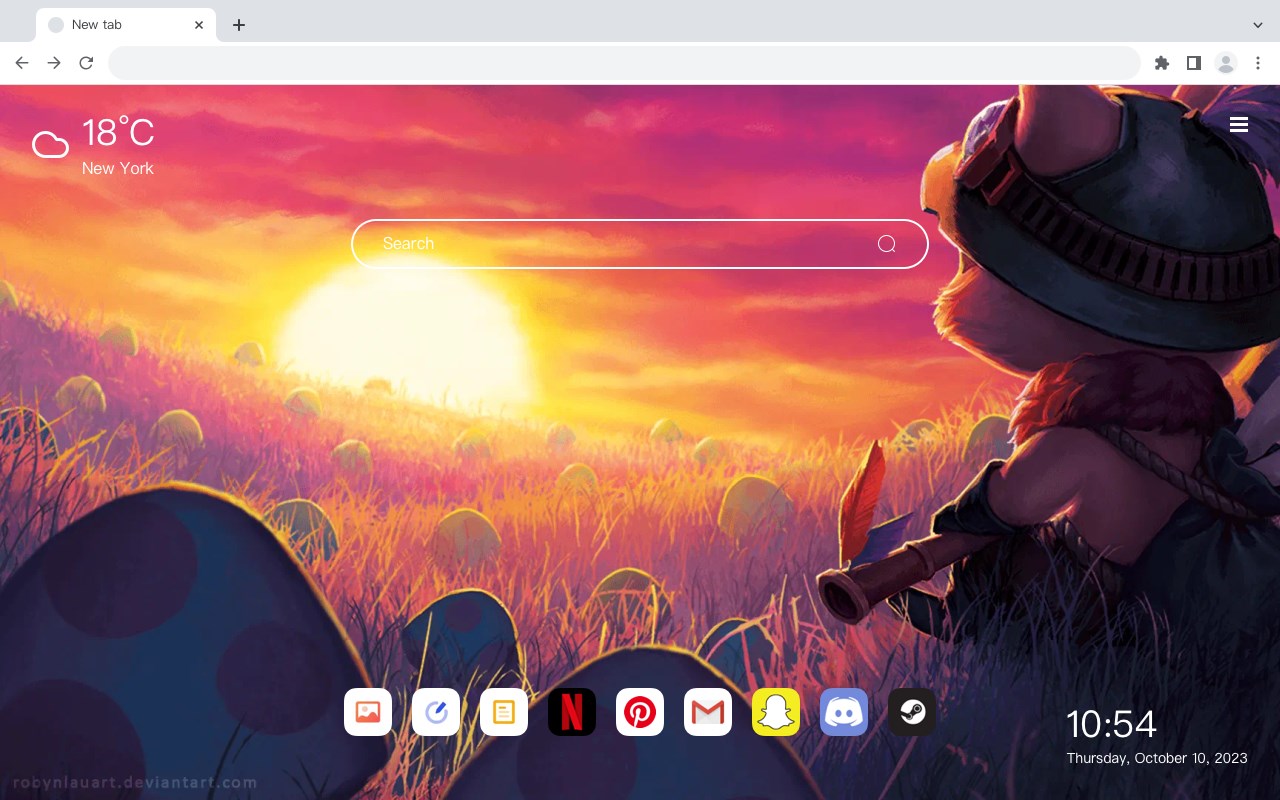
Task: Select the New tab tab
Action: 126,25
